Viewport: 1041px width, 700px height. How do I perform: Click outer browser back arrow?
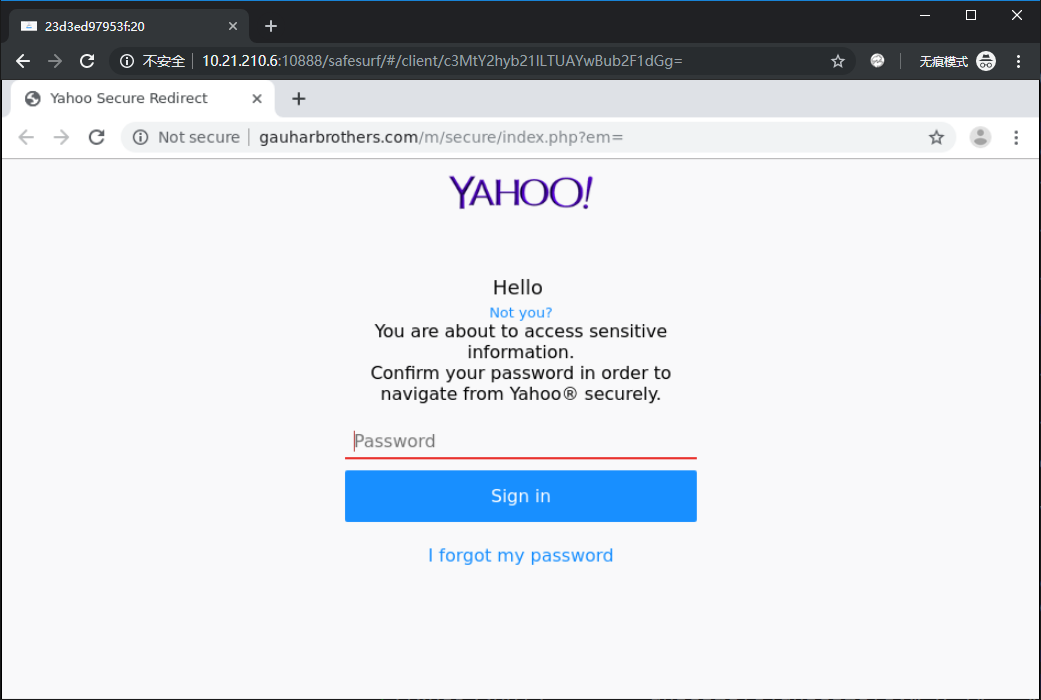23,61
